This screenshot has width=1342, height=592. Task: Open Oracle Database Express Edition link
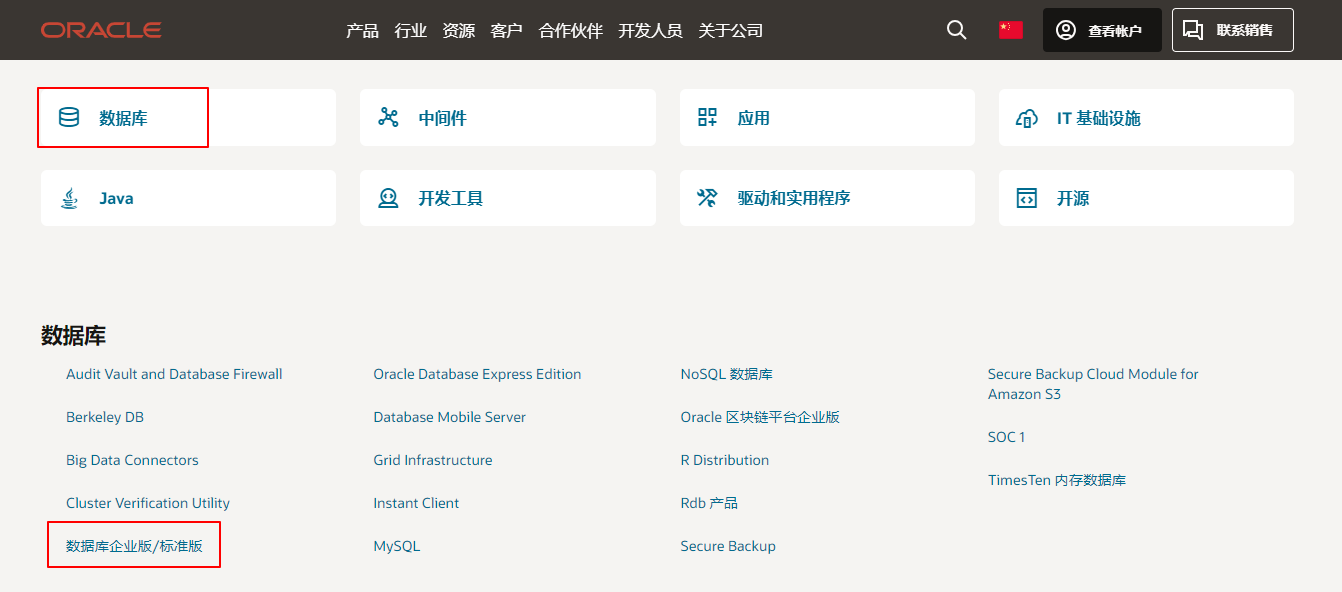pos(477,374)
